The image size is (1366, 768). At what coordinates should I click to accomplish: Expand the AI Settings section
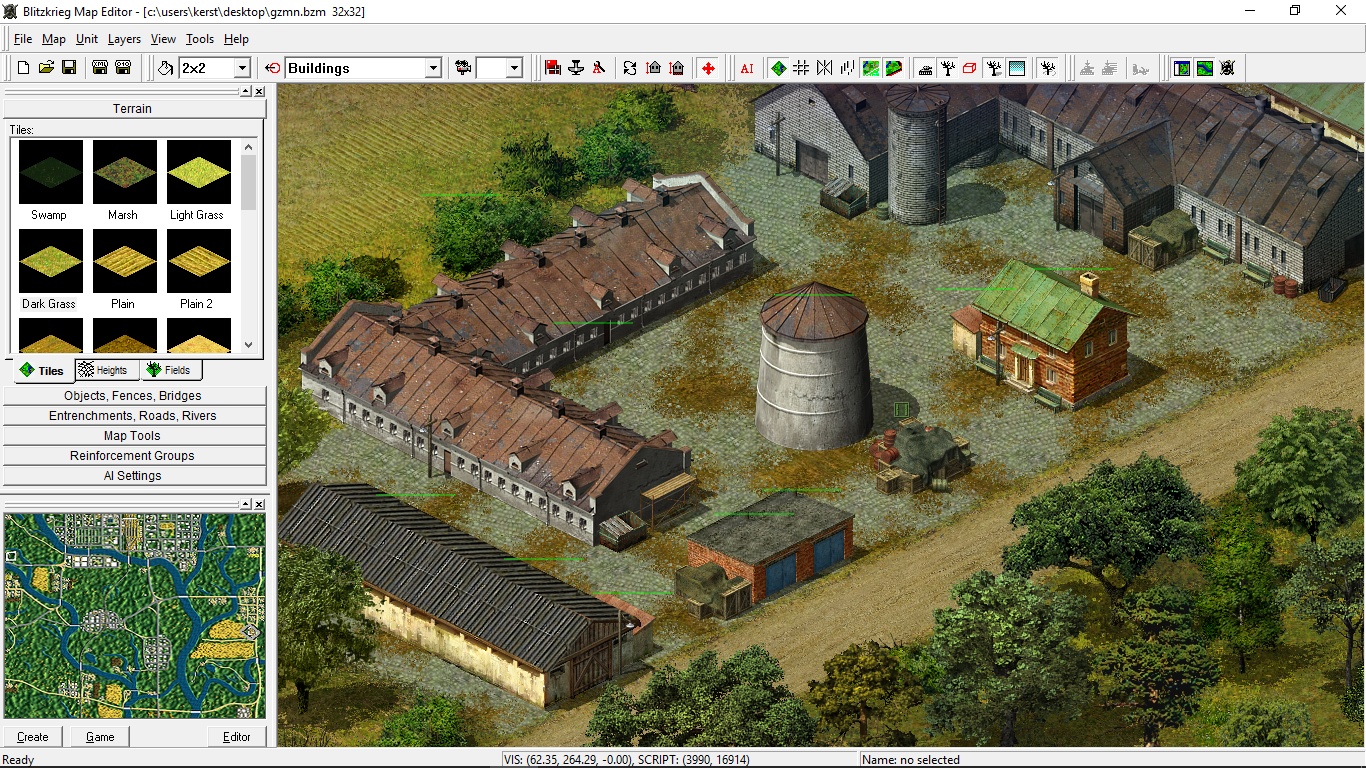134,476
